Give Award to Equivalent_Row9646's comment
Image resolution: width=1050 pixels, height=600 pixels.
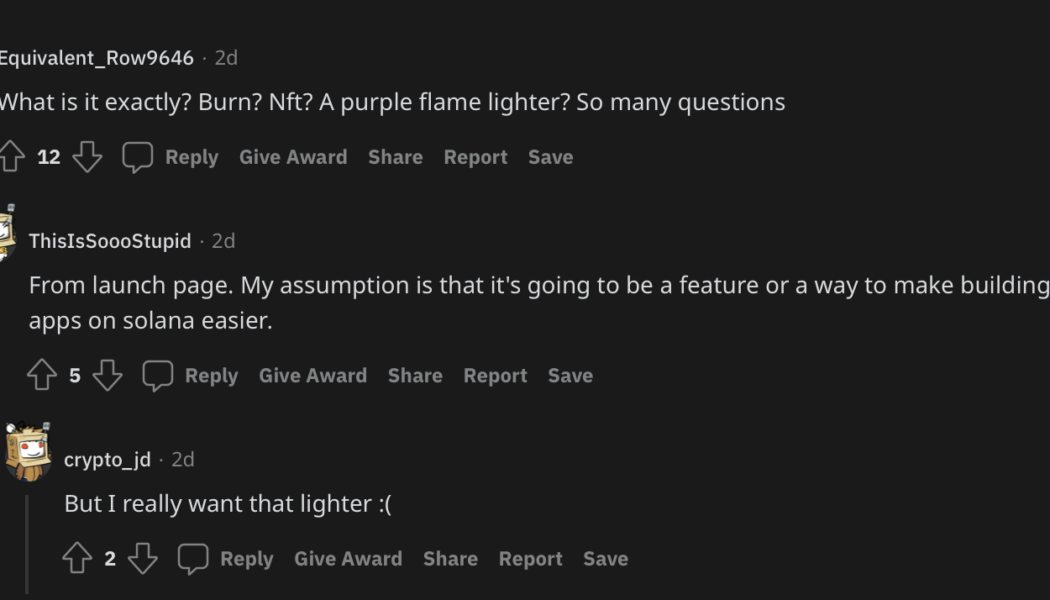[293, 157]
